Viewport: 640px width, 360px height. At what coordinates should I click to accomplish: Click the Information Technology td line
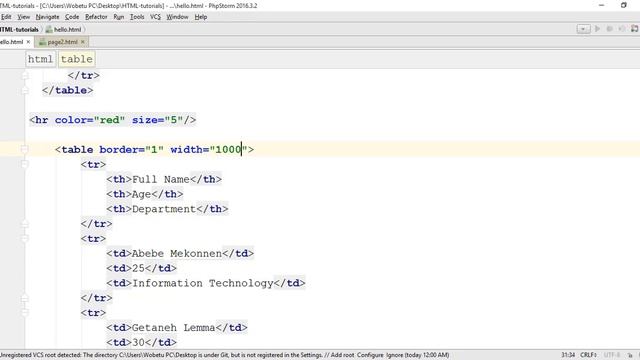click(206, 283)
